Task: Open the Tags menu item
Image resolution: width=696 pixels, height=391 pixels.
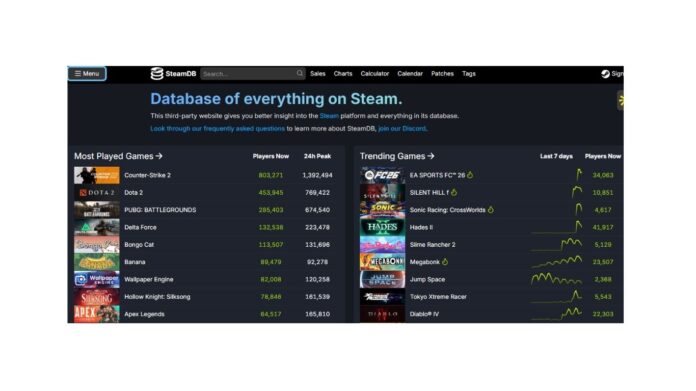Action: pyautogui.click(x=469, y=74)
